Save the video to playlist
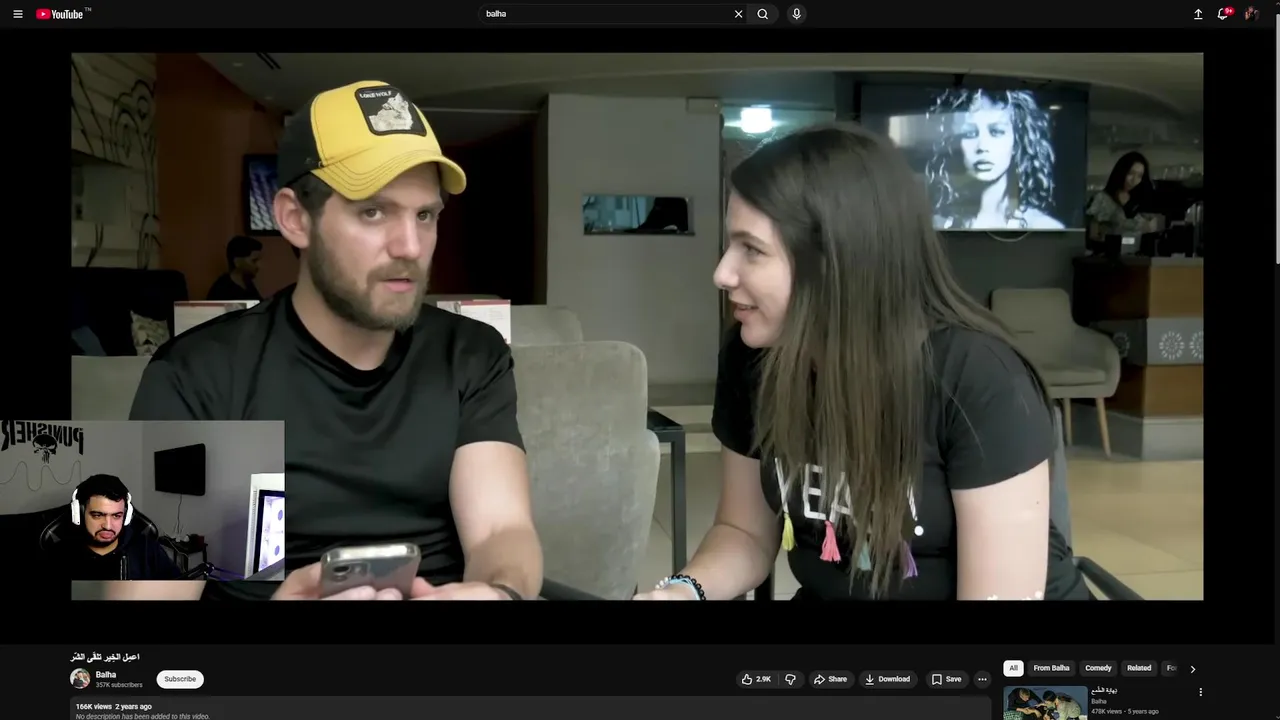 [946, 679]
